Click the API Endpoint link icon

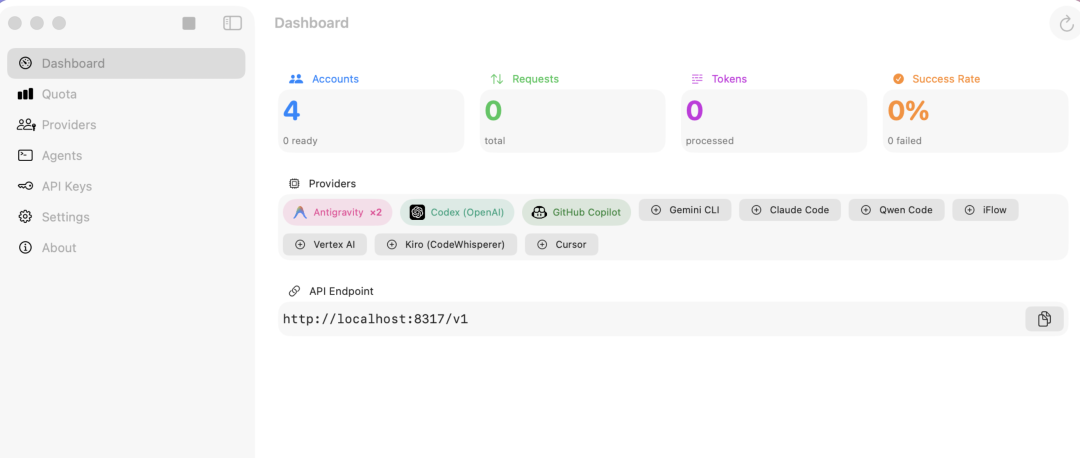pyautogui.click(x=294, y=291)
